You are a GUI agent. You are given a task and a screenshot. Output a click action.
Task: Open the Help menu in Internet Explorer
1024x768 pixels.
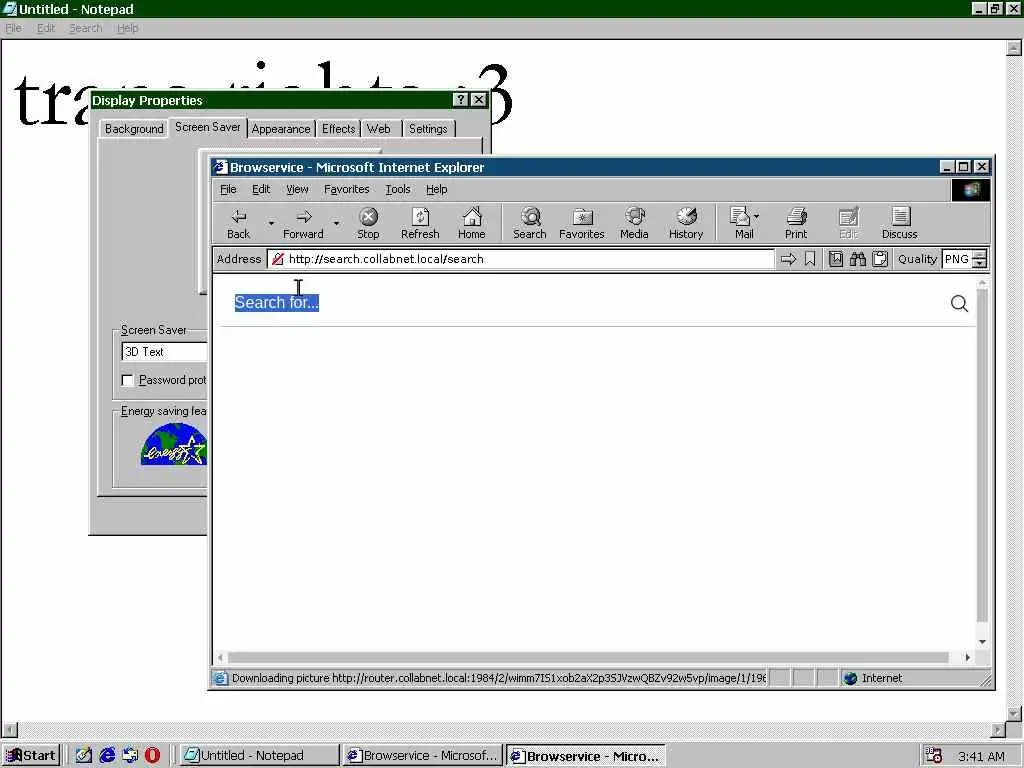(436, 189)
